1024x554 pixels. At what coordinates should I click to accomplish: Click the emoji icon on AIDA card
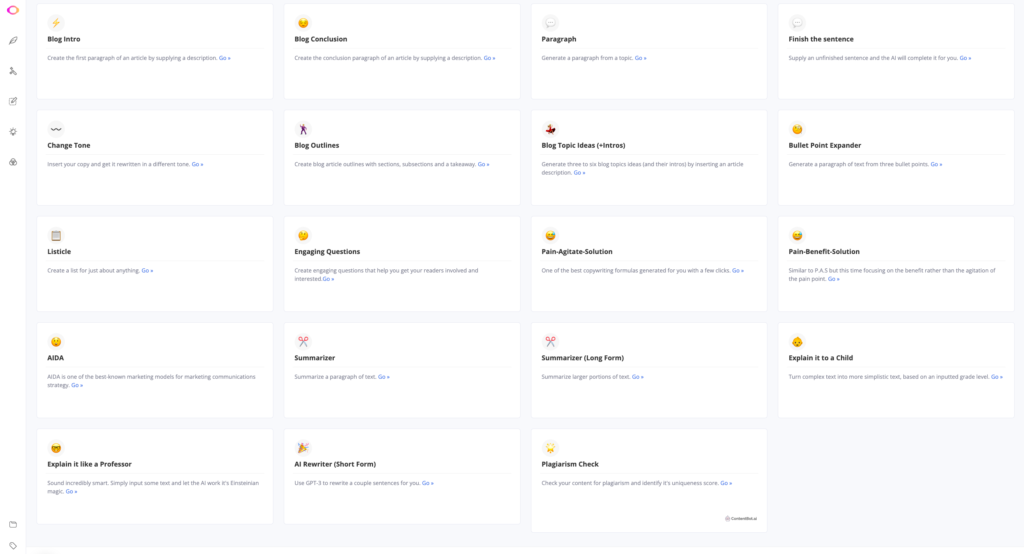(x=56, y=342)
